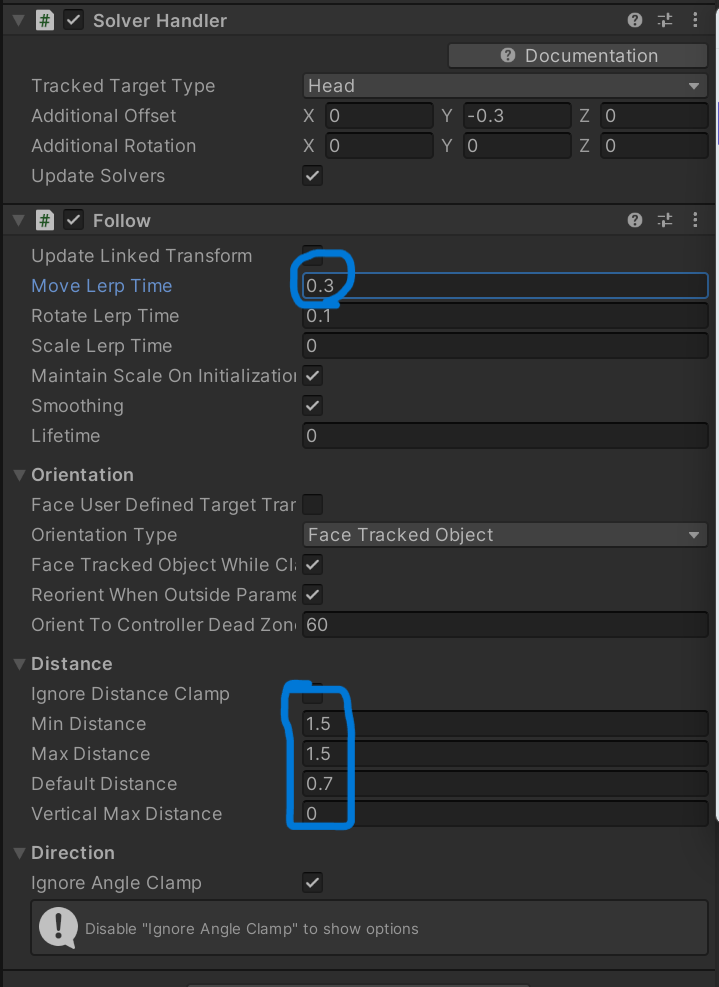Click the Follow component help icon

pyautogui.click(x=635, y=220)
